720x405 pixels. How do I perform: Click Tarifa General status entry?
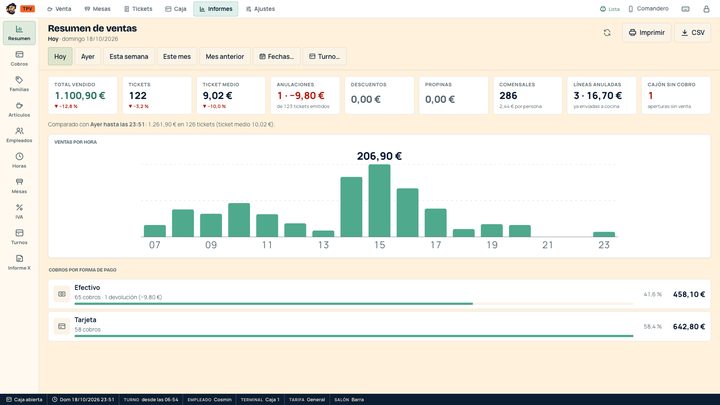(307, 399)
